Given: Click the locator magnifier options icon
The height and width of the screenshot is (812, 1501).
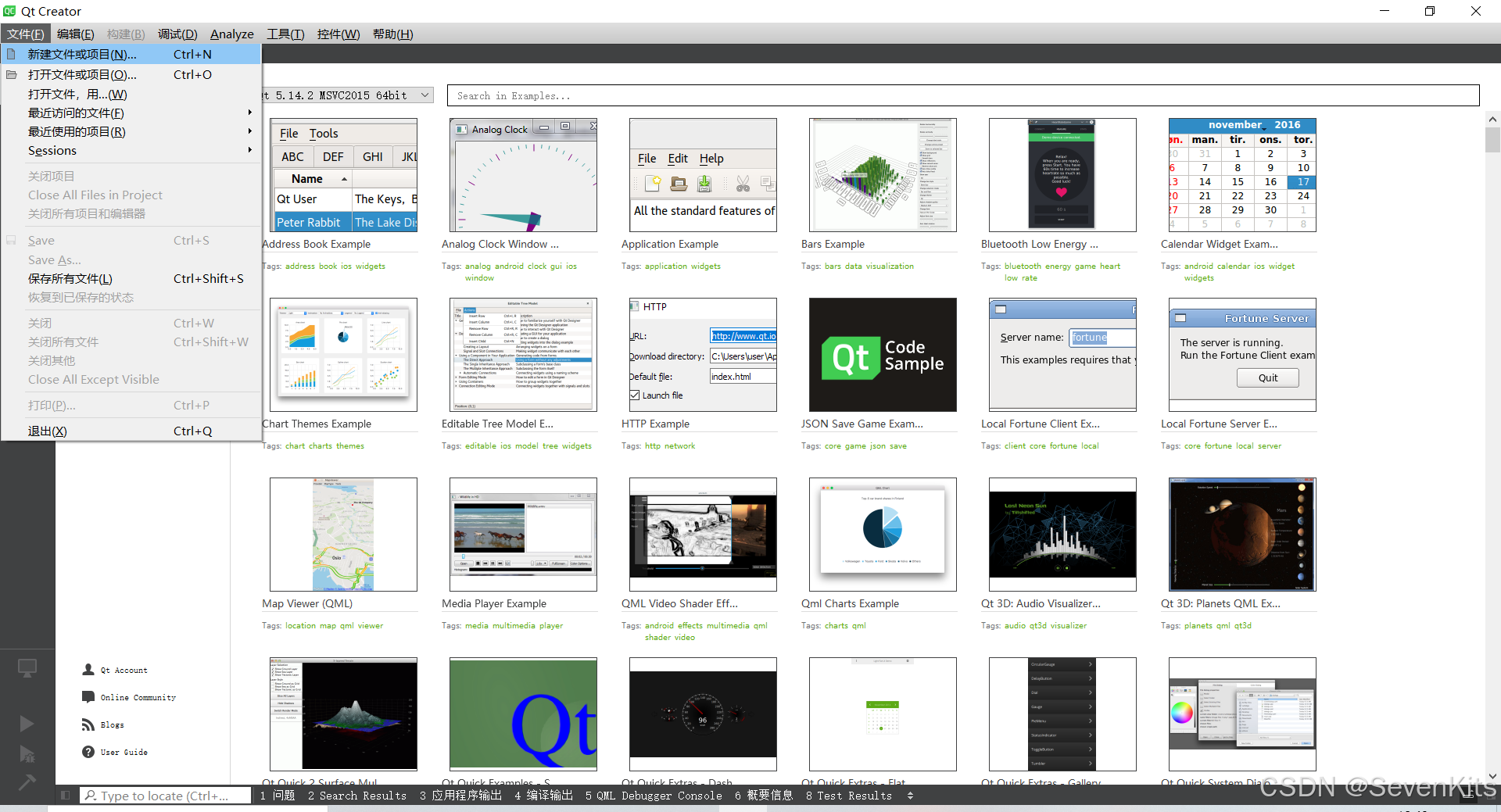Looking at the screenshot, I should [x=91, y=796].
